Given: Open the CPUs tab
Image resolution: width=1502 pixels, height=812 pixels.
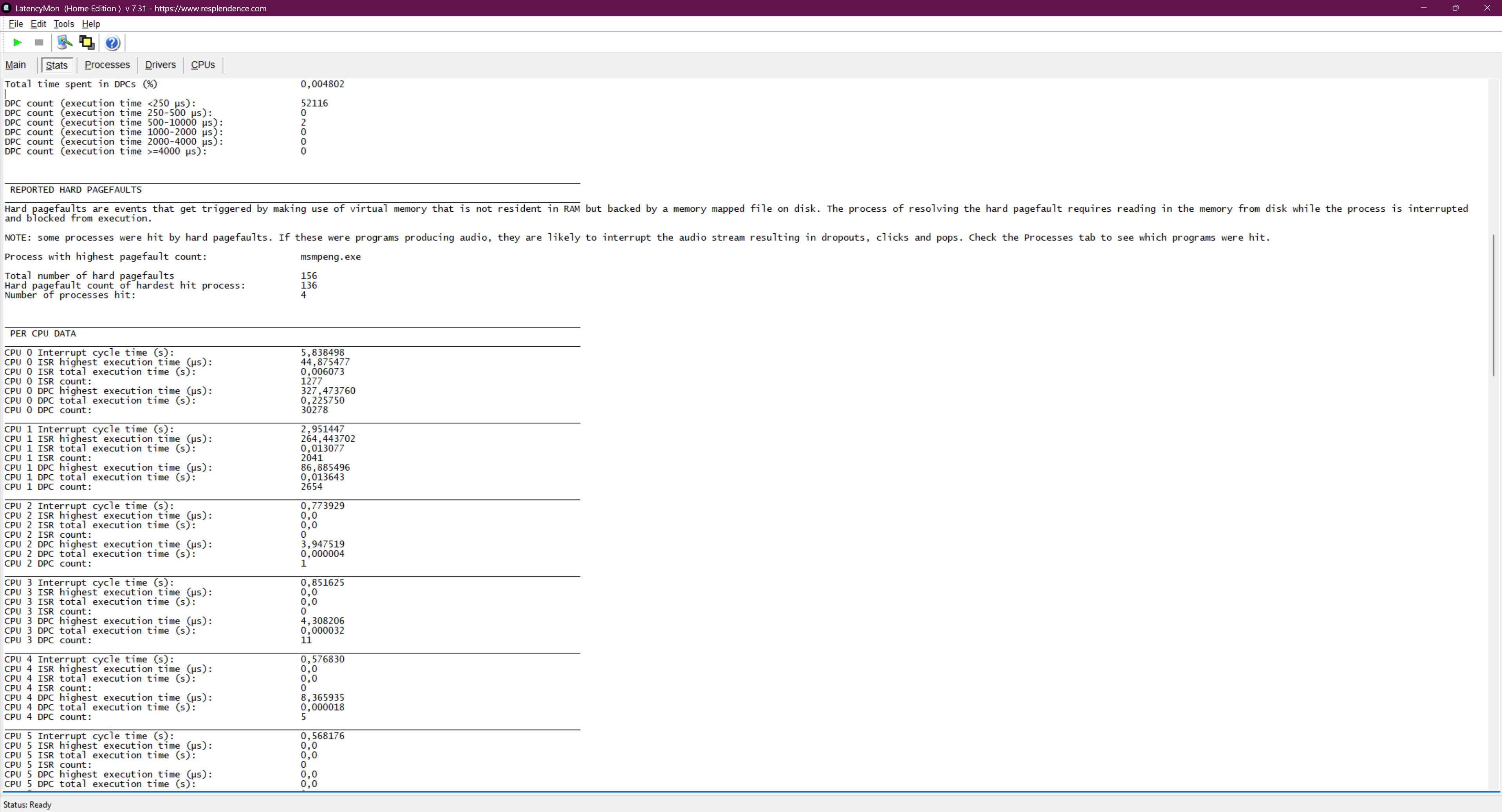Looking at the screenshot, I should [x=203, y=65].
